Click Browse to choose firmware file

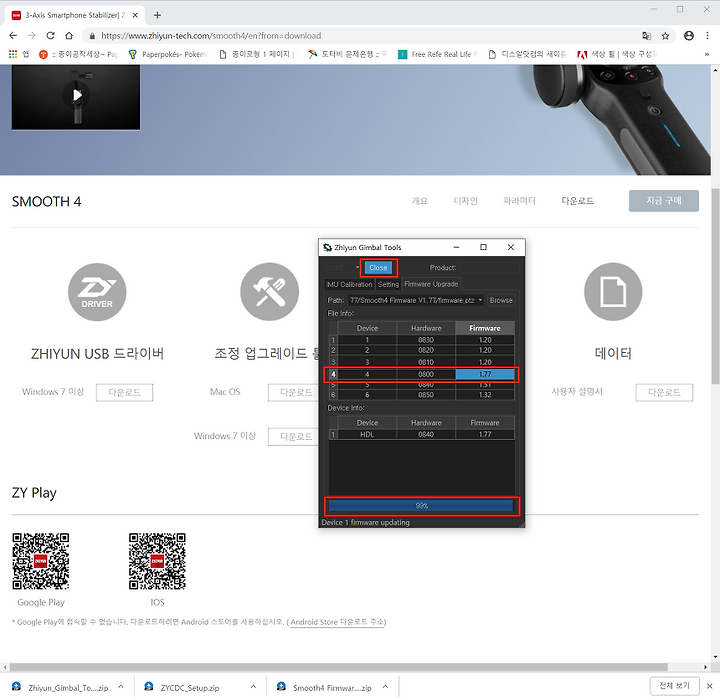tap(501, 300)
